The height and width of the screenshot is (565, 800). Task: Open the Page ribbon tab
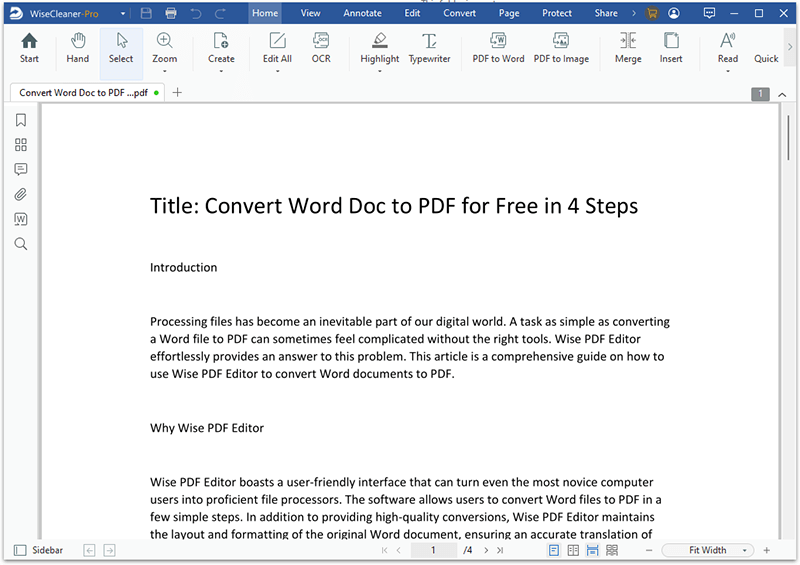509,13
